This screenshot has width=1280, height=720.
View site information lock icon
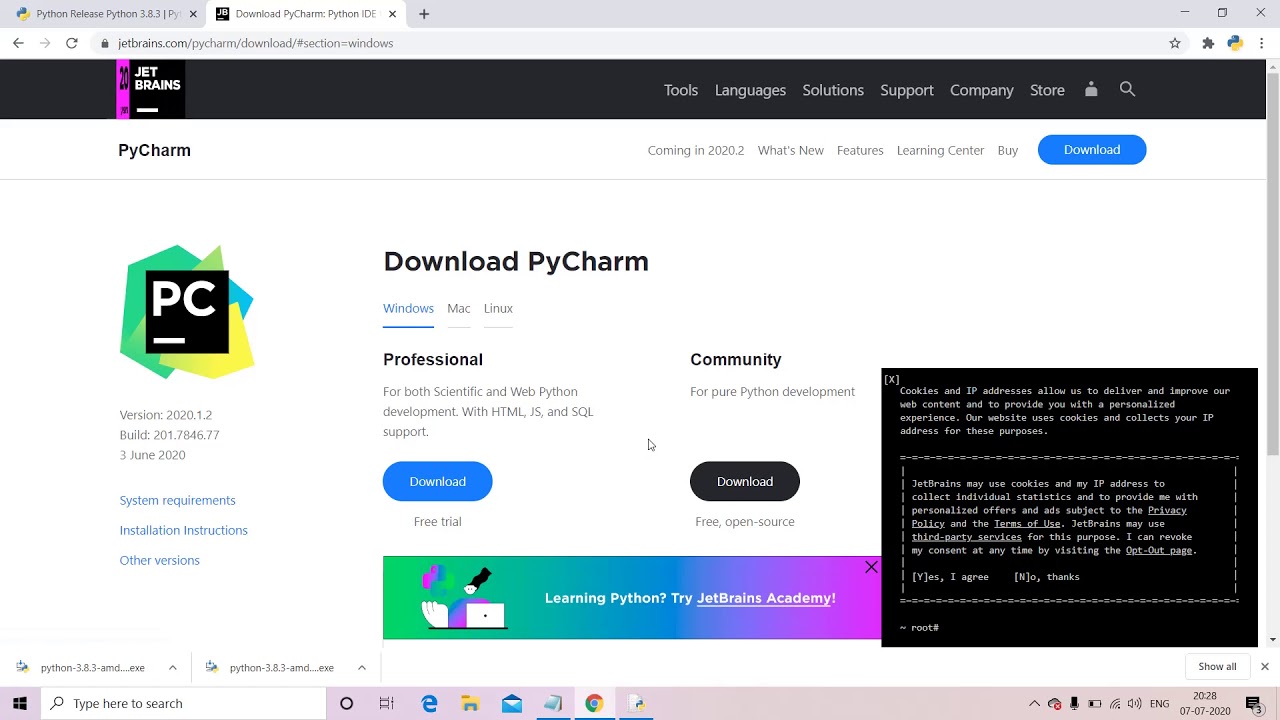click(104, 43)
